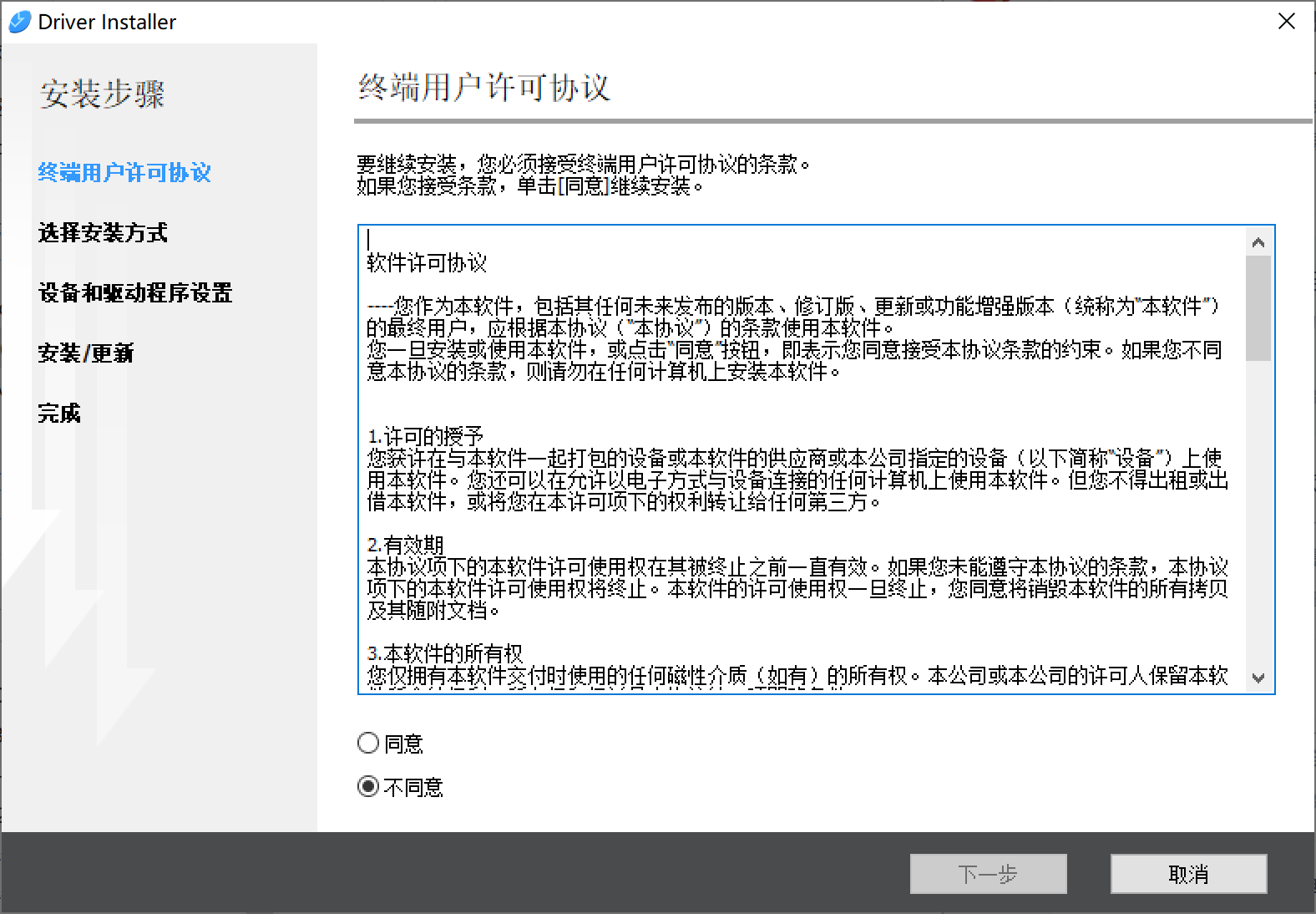Click the 2.有效期 section heading
Screen dimensions: 1316x914
point(405,545)
